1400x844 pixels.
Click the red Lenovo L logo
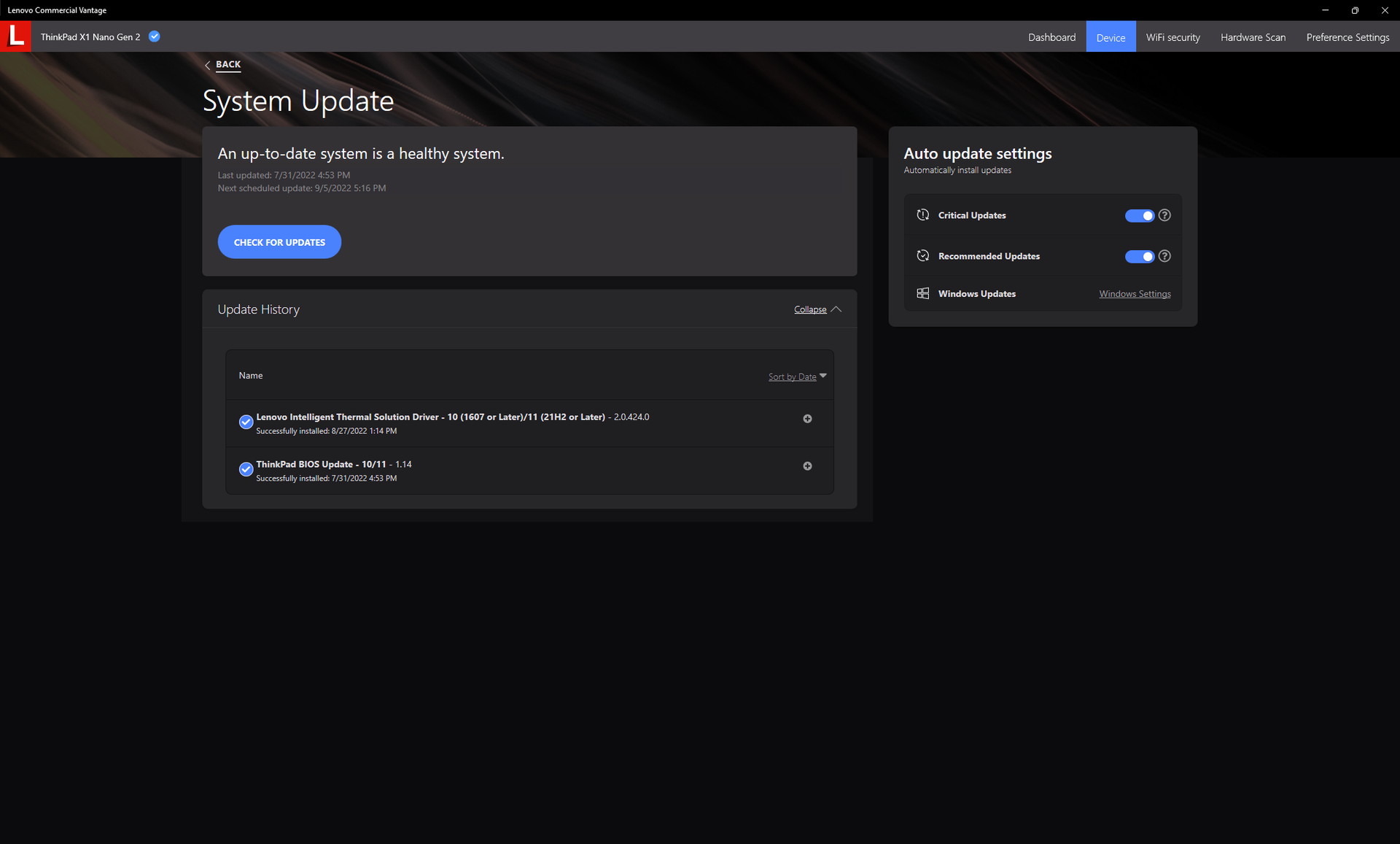point(15,36)
